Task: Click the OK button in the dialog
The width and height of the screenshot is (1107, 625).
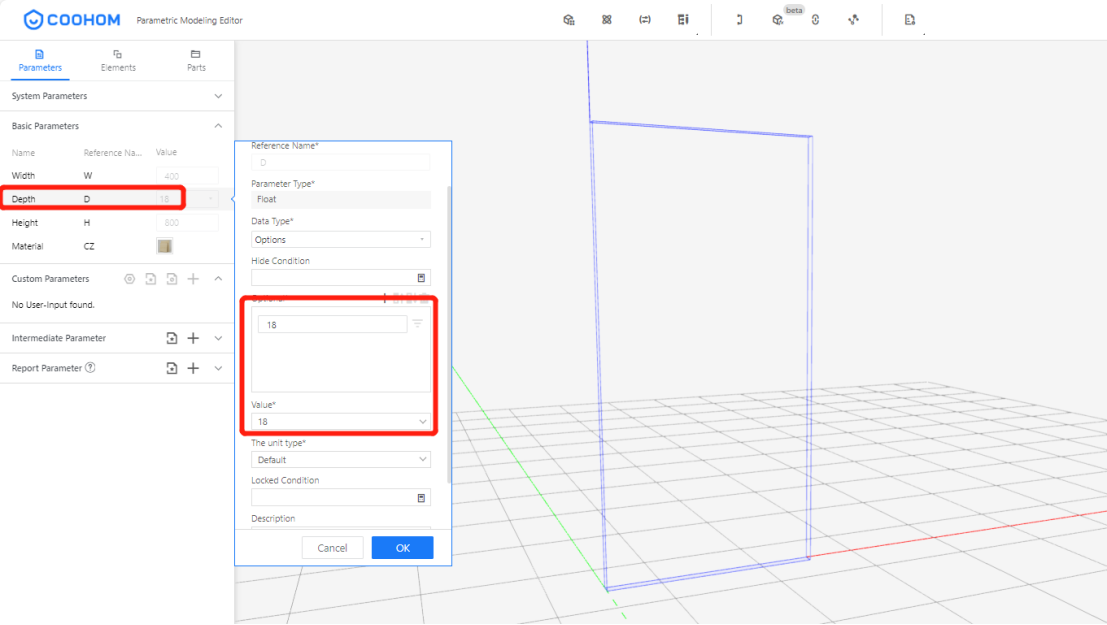Action: click(402, 548)
